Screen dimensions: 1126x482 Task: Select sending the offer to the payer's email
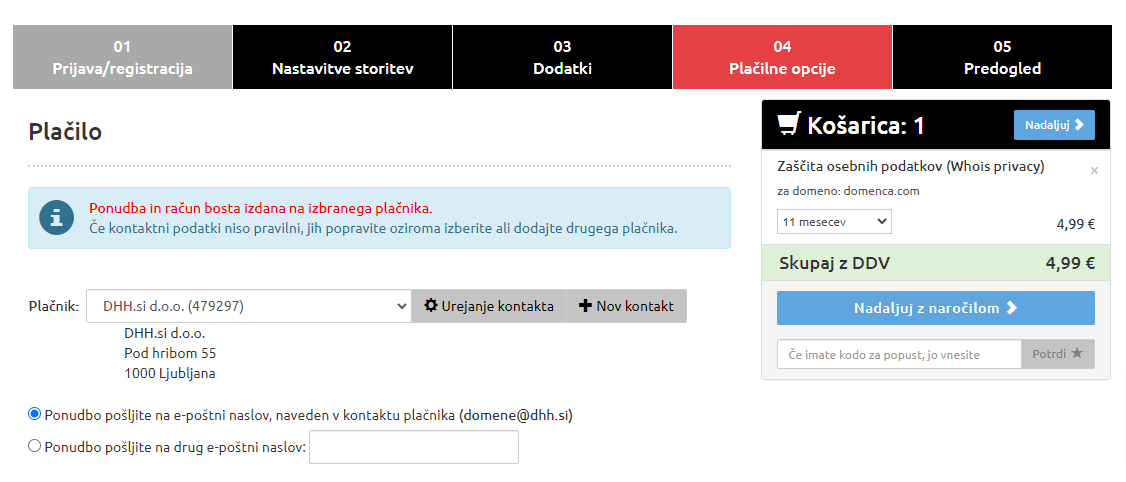coord(34,414)
